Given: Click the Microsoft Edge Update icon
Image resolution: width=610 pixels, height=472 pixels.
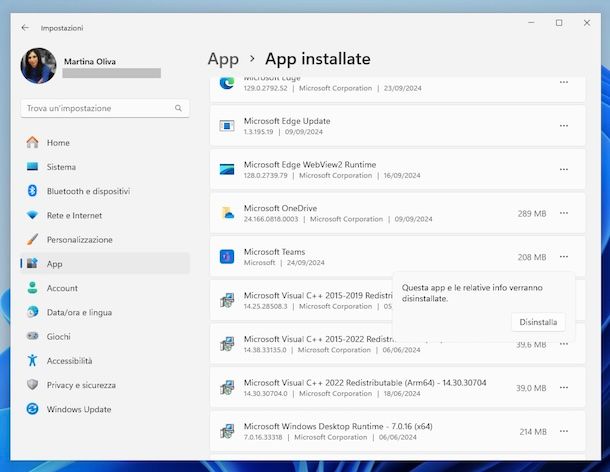Looking at the screenshot, I should coord(227,126).
